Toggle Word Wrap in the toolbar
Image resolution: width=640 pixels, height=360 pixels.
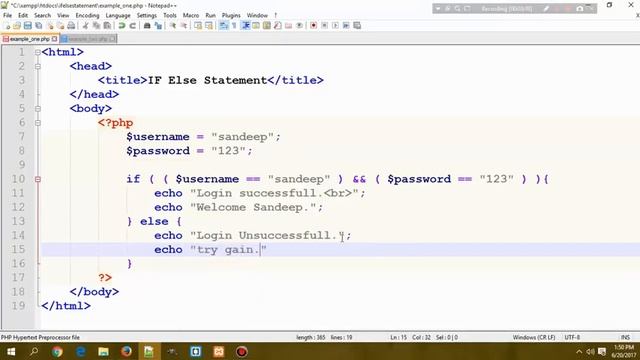point(224,26)
